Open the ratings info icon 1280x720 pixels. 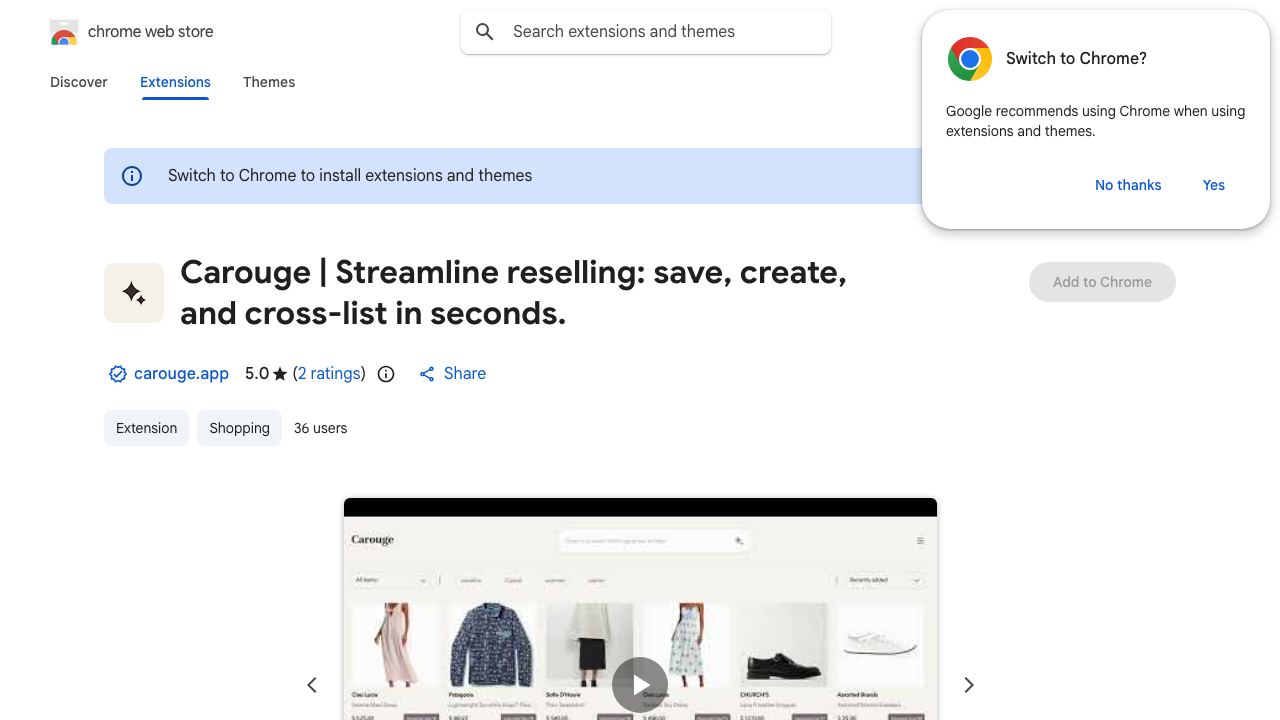tap(386, 374)
